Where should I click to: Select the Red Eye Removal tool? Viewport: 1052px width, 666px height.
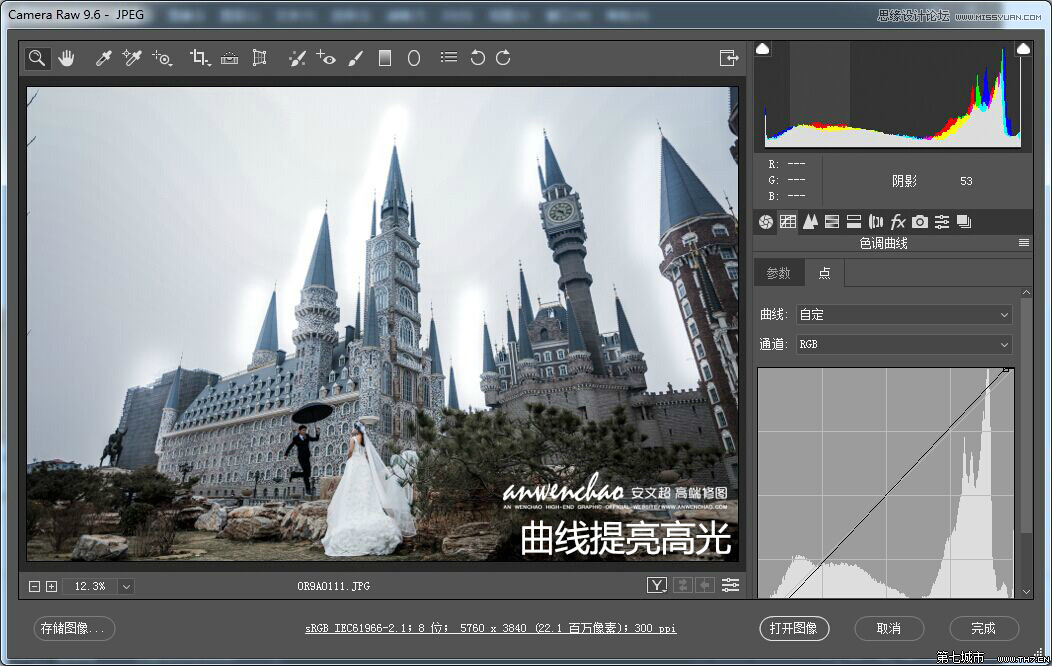point(326,58)
